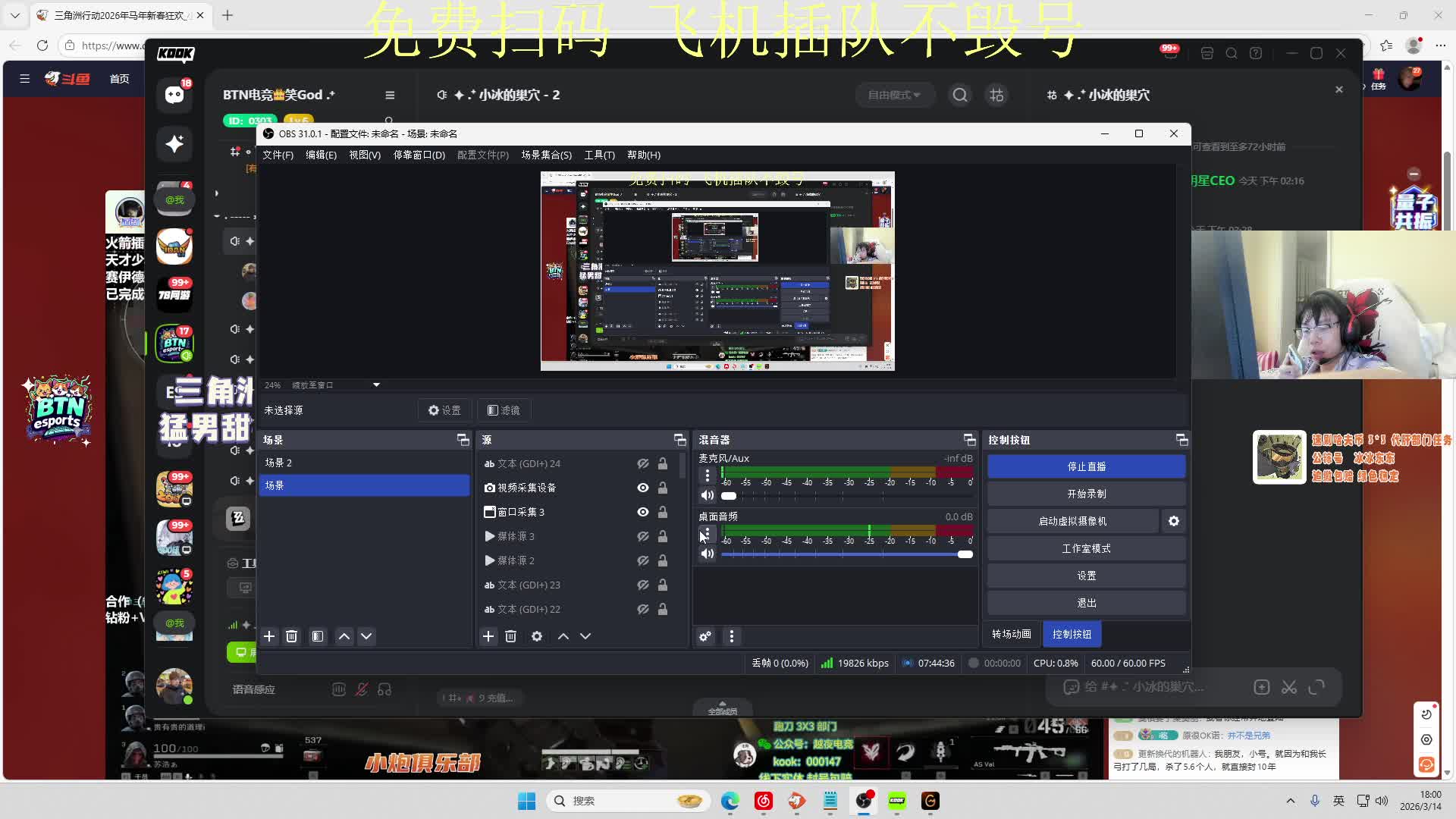The height and width of the screenshot is (819, 1456).
Task: Open 麦克风/Aux three-dot options menu
Action: 707,475
